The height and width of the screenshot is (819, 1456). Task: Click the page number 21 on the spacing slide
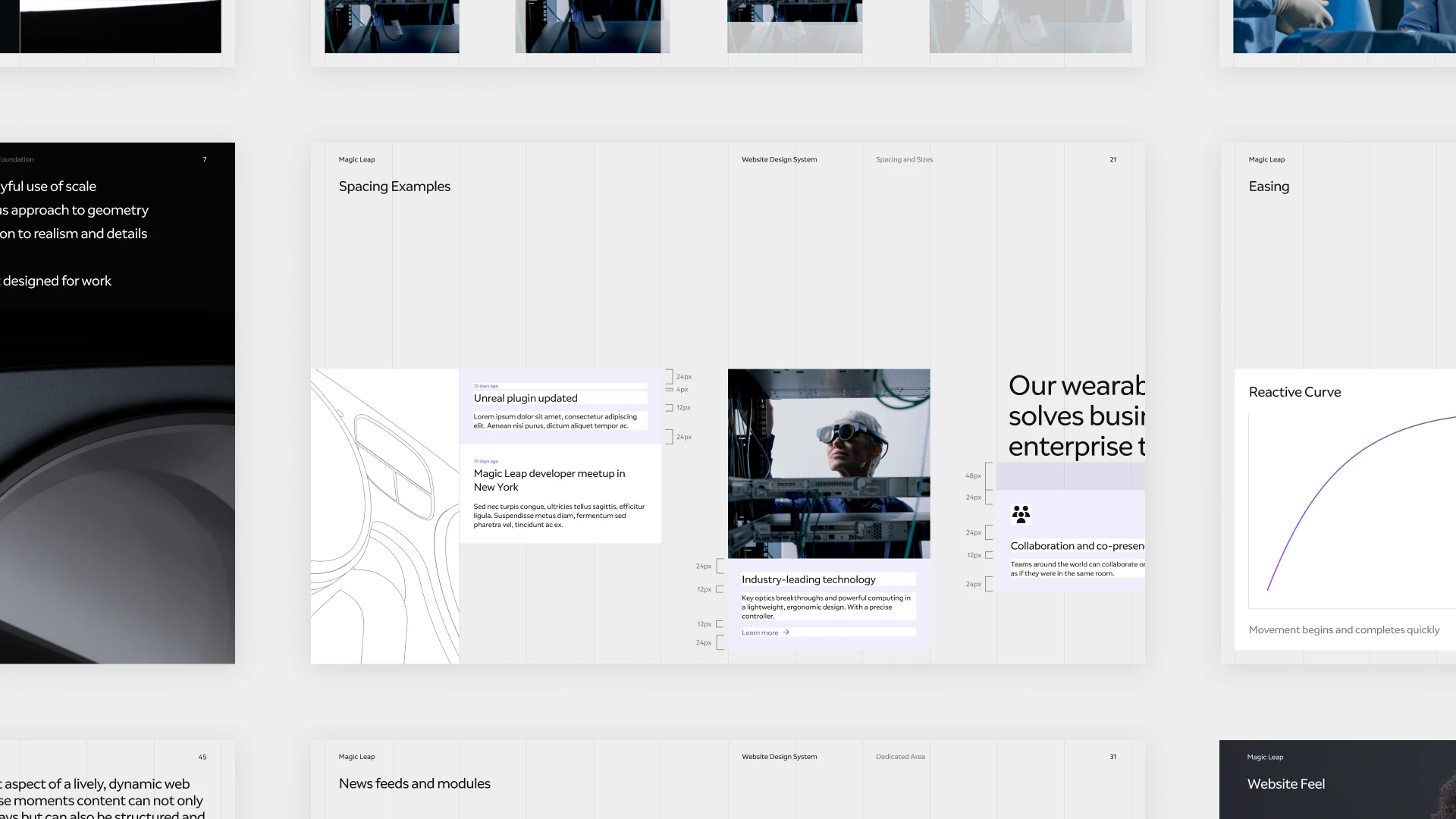pos(1113,159)
